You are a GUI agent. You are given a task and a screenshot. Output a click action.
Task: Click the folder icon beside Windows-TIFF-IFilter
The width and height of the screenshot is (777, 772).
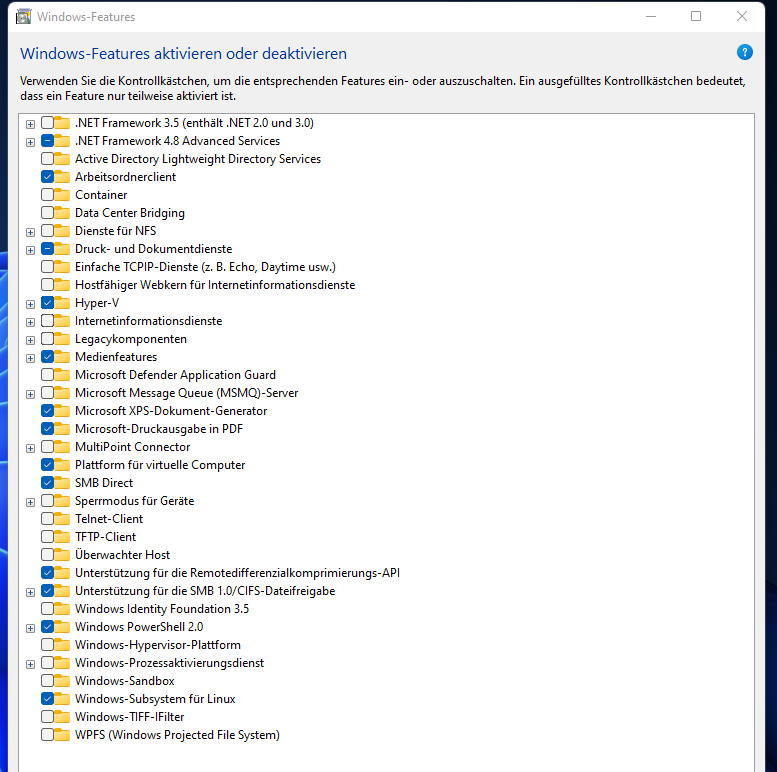click(62, 717)
